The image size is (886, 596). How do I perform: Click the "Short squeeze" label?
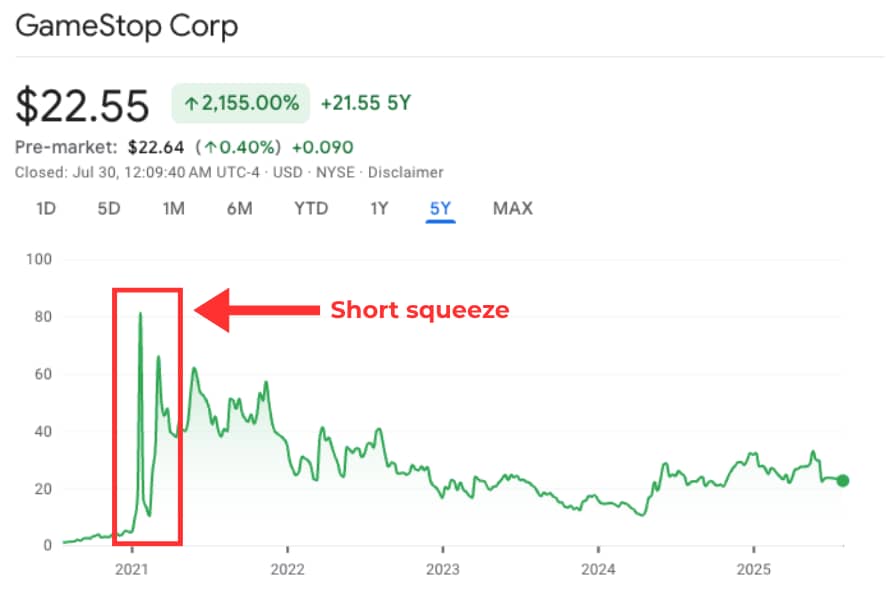tap(420, 310)
